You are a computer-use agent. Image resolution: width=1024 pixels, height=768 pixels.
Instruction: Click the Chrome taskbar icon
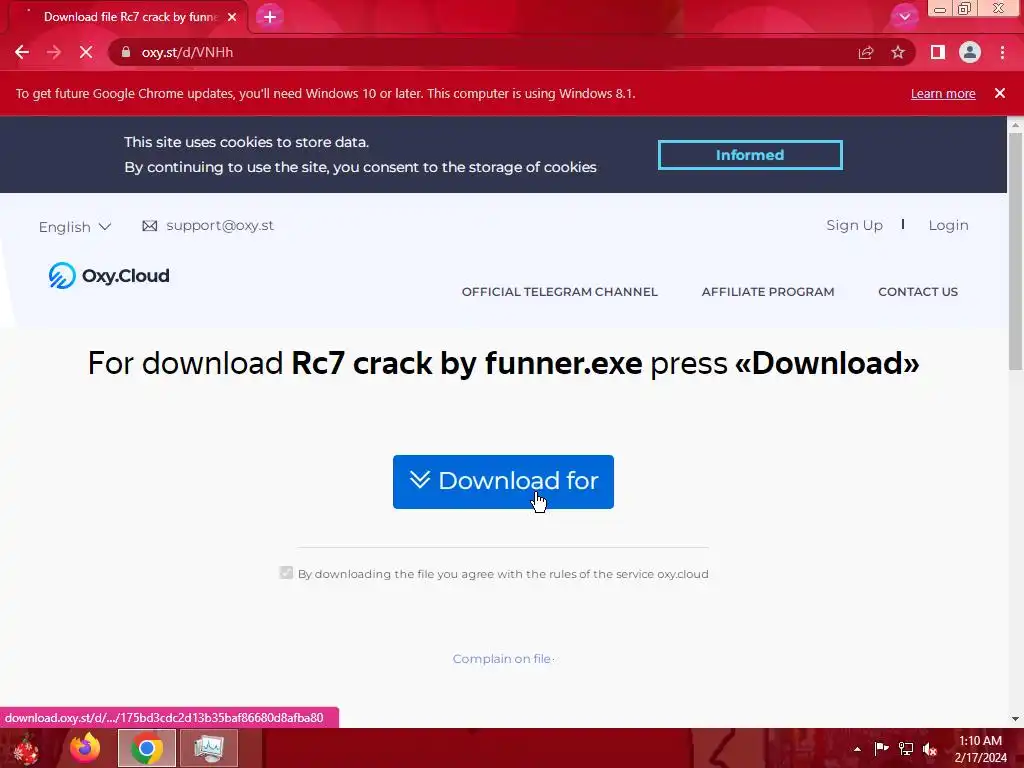coord(147,748)
